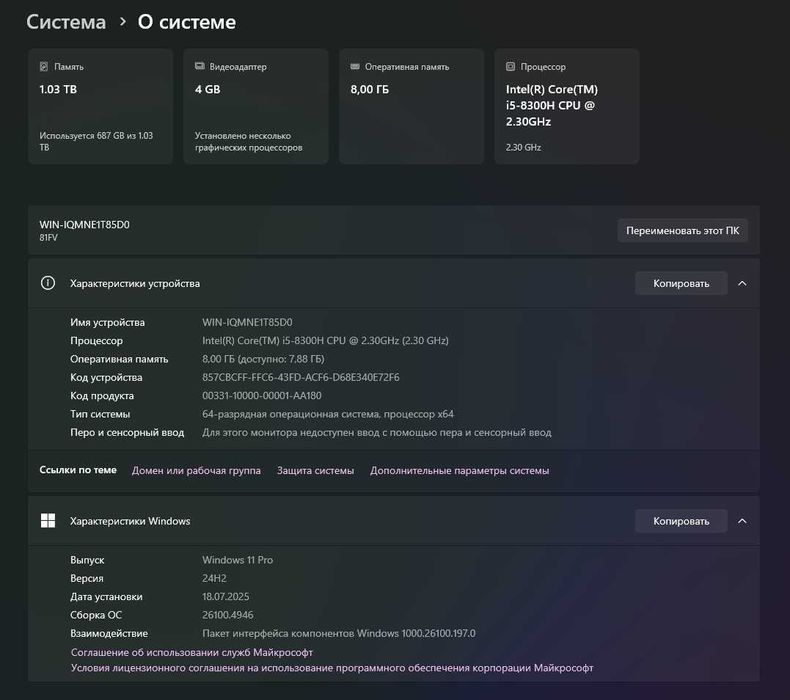This screenshot has height=700, width=790.
Task: Select product code 00331-10000-00001-AA180
Action: point(261,396)
